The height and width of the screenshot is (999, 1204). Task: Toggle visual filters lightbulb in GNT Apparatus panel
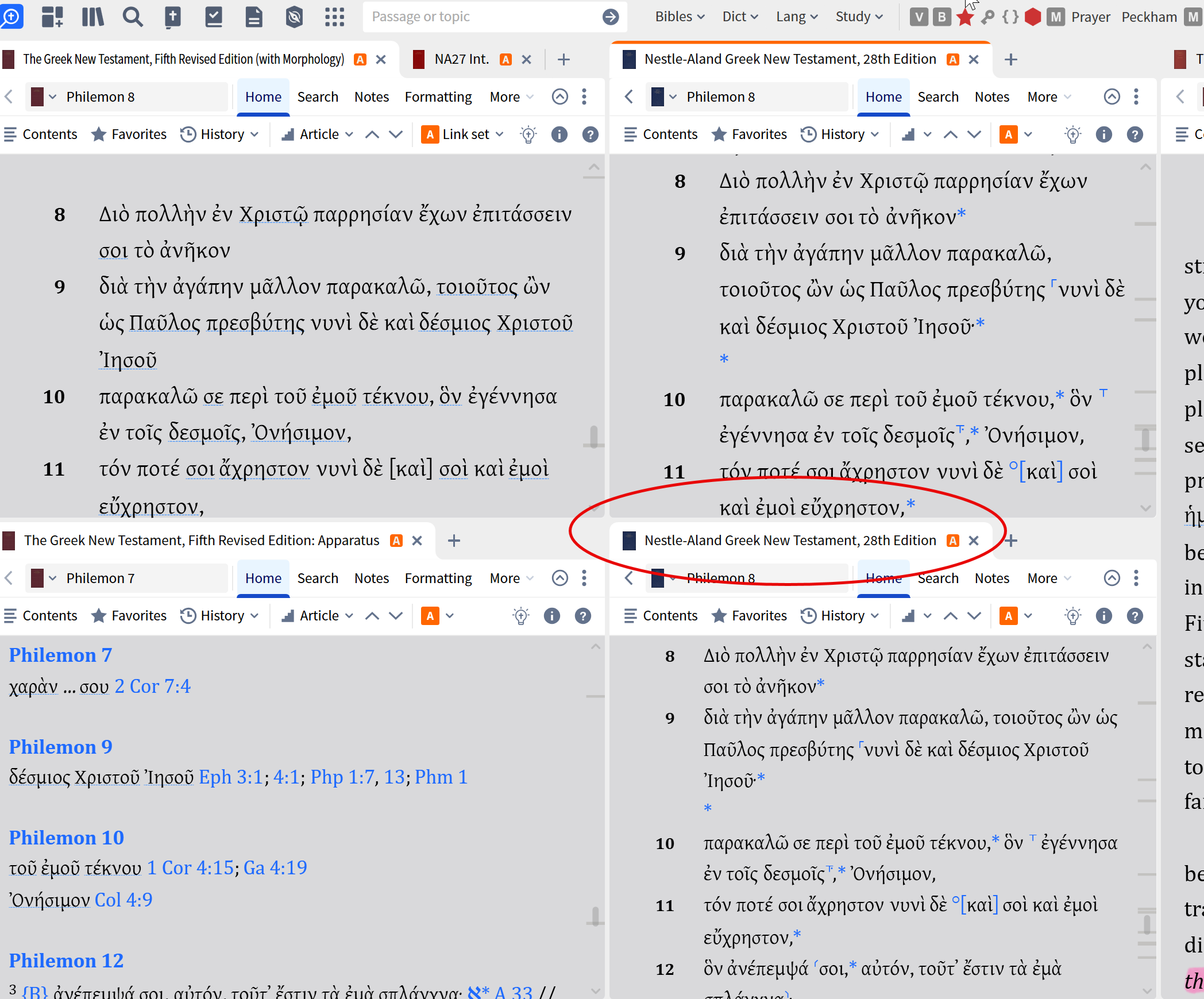click(520, 616)
